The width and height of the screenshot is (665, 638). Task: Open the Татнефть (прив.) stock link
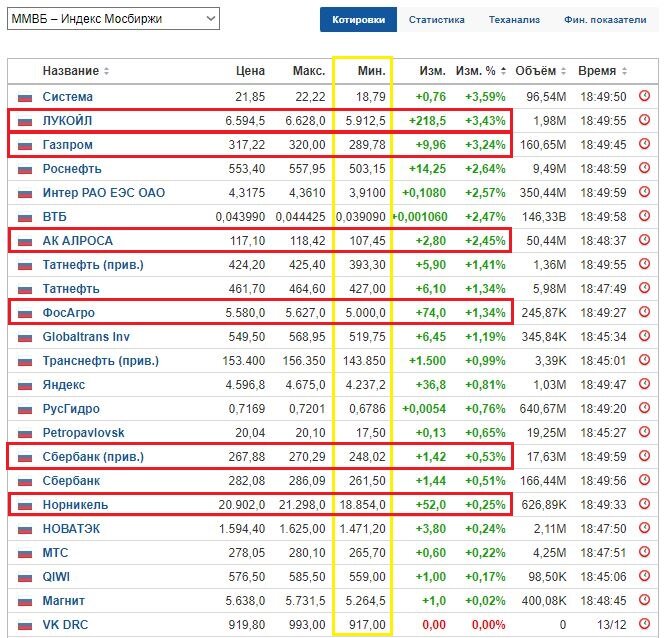tap(93, 265)
